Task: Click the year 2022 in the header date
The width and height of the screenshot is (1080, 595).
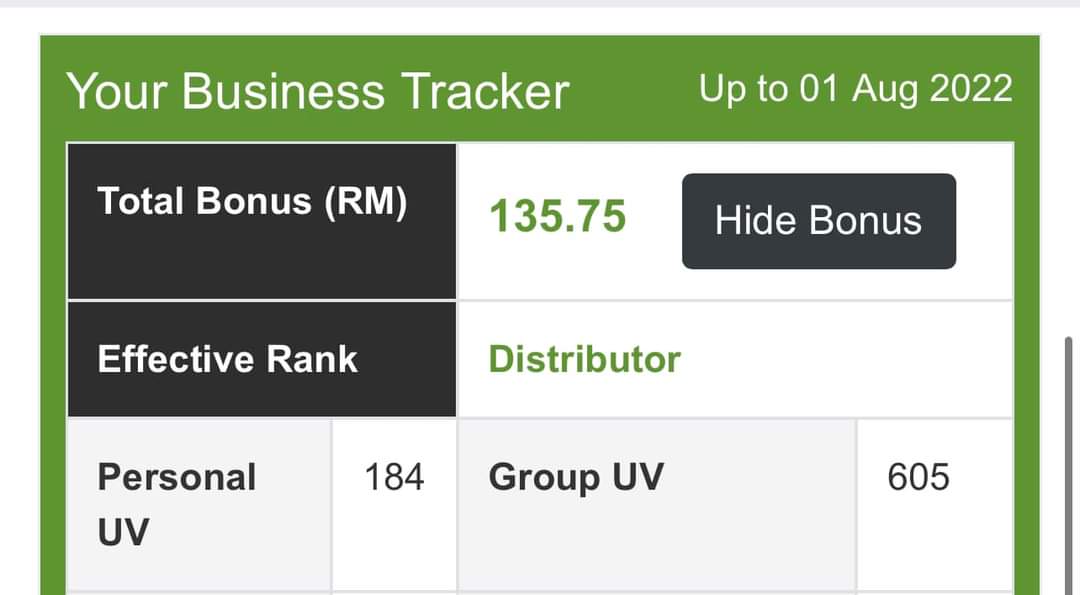Action: click(x=971, y=89)
